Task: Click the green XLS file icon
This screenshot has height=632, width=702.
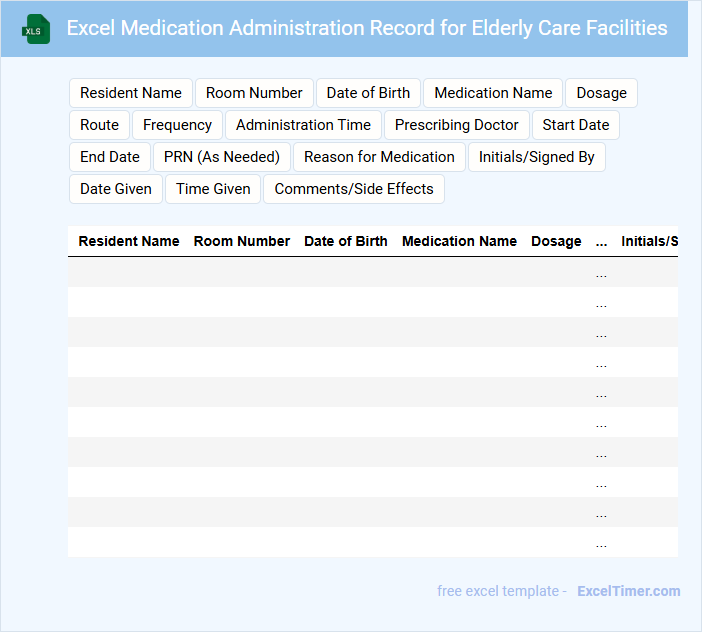Action: 36,29
